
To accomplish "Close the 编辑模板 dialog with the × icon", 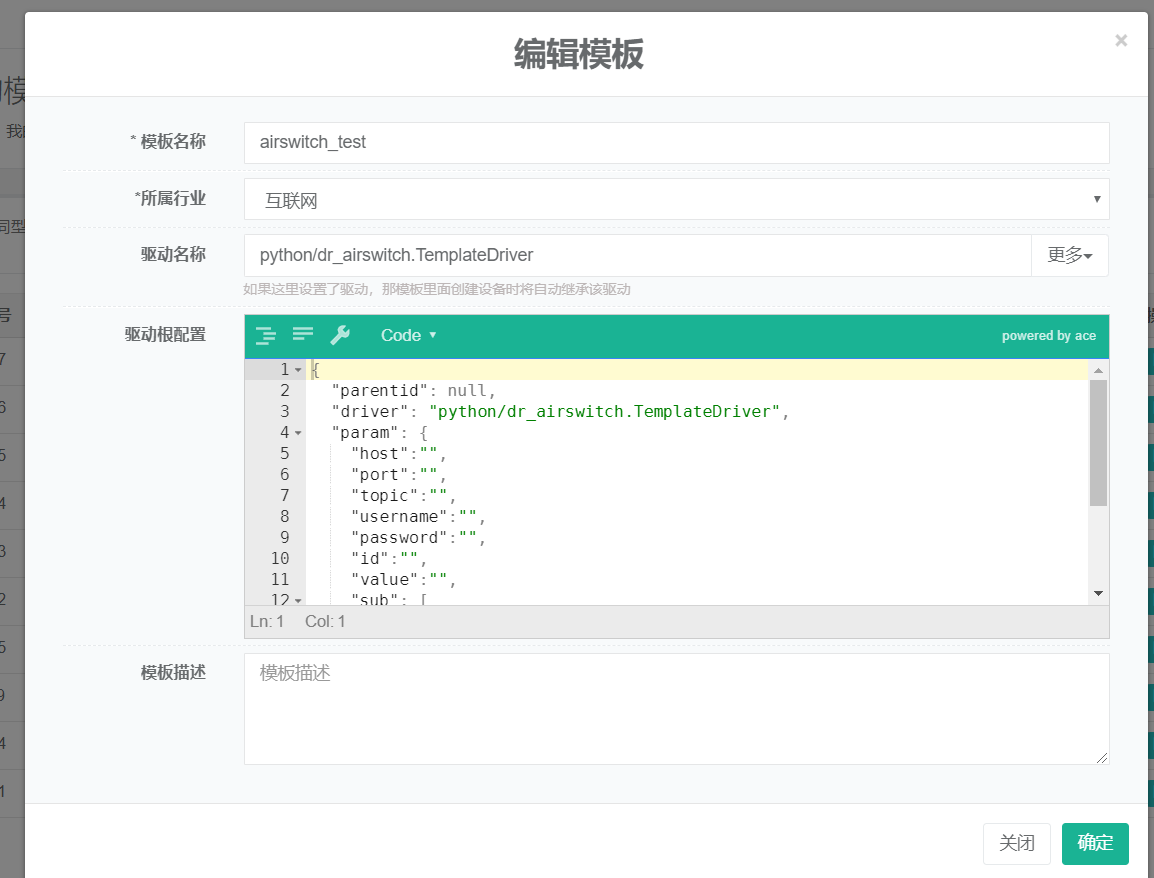I will pos(1121,40).
